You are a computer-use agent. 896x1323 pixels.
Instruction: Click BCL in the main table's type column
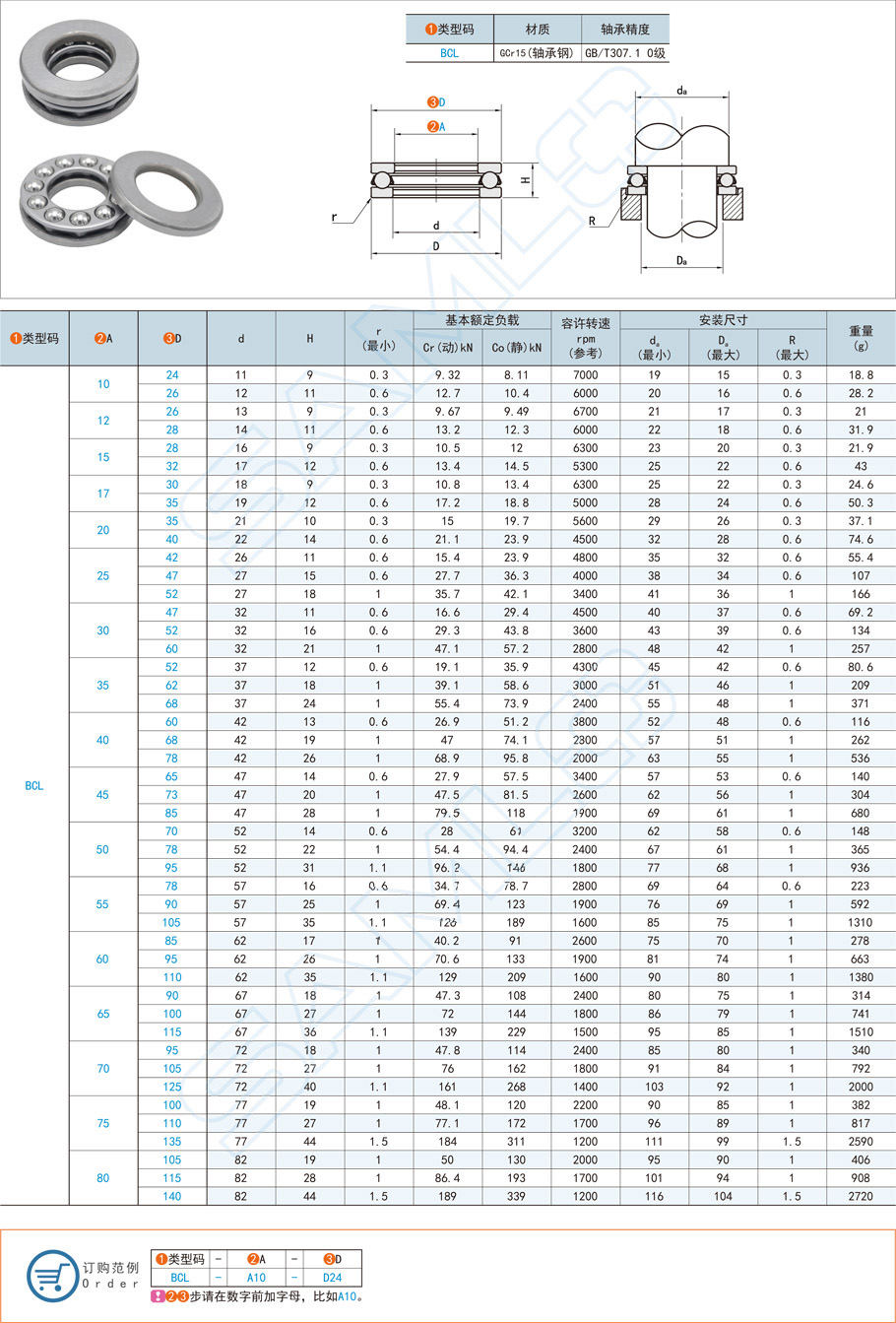(34, 785)
